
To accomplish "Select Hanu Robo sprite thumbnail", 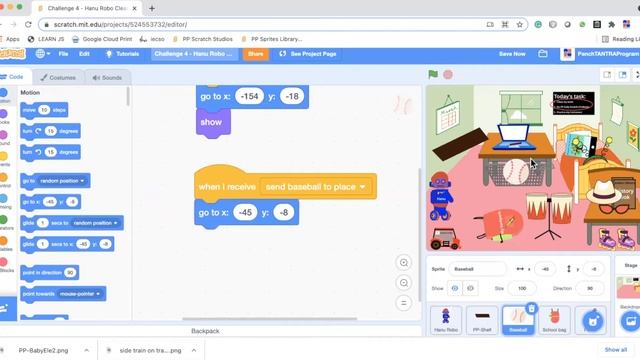I will 446,320.
